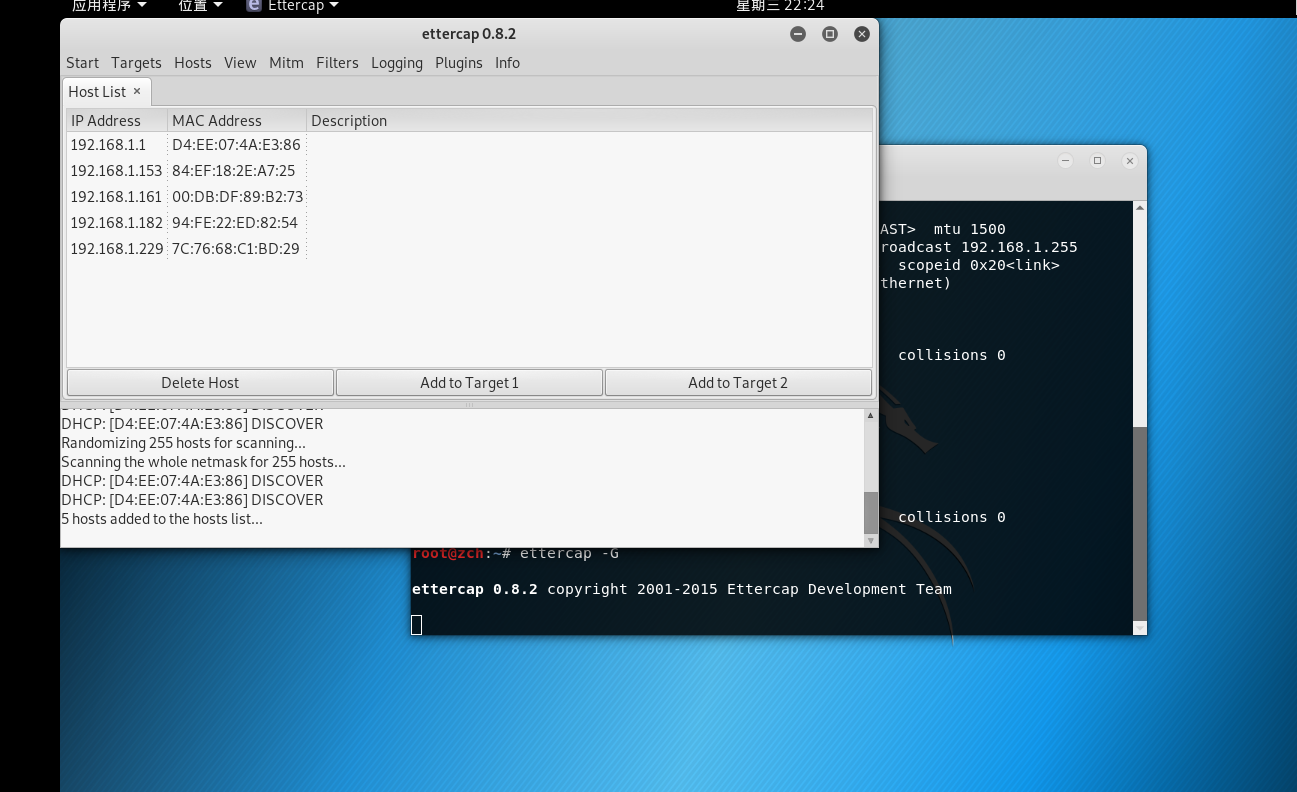Sort by MAC Address column header
Image resolution: width=1297 pixels, height=792 pixels.
click(237, 120)
